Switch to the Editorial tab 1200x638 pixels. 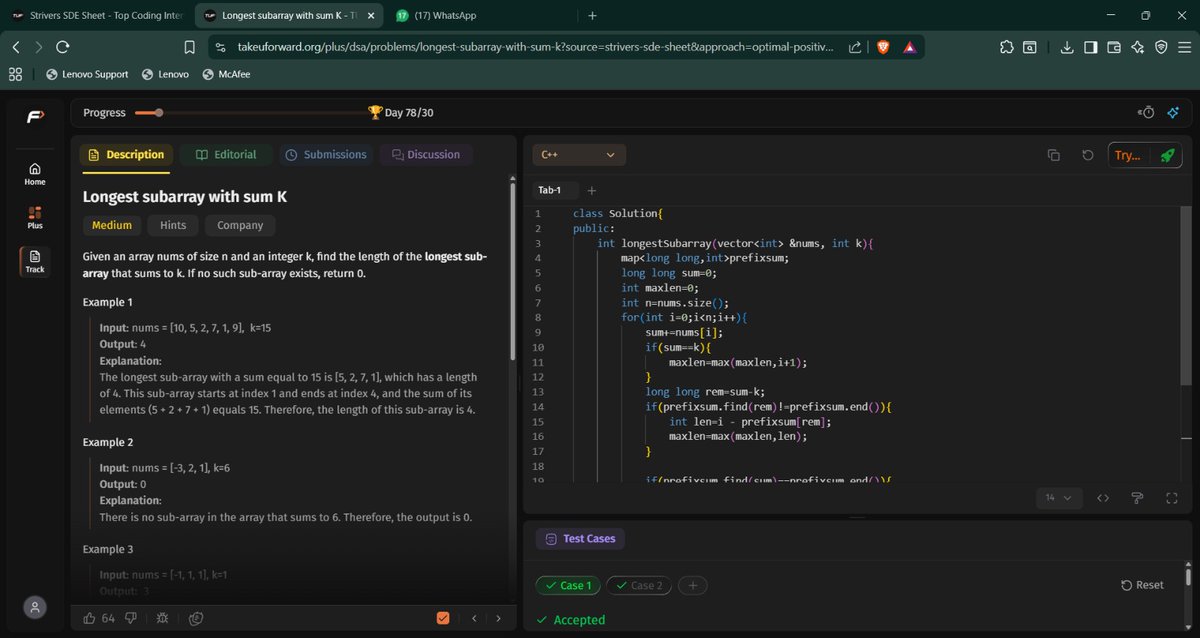pos(227,155)
